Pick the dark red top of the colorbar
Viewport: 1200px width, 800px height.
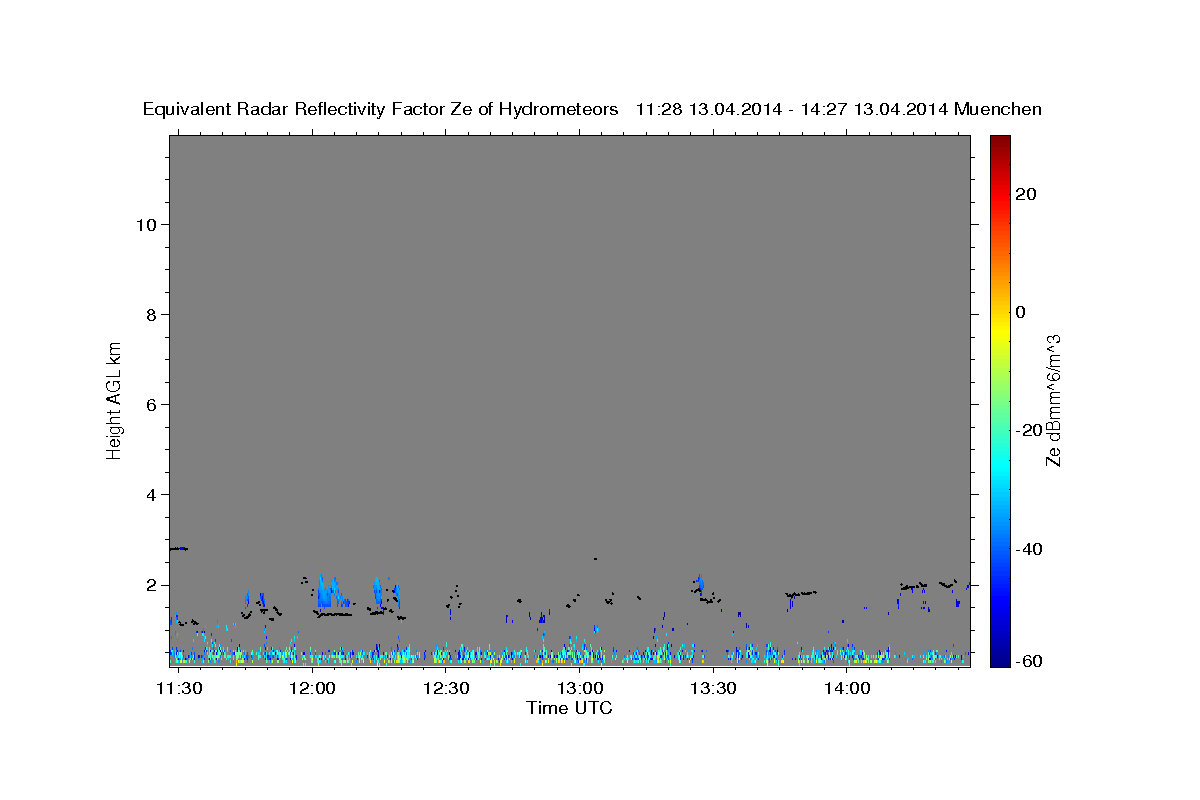tap(1000, 142)
